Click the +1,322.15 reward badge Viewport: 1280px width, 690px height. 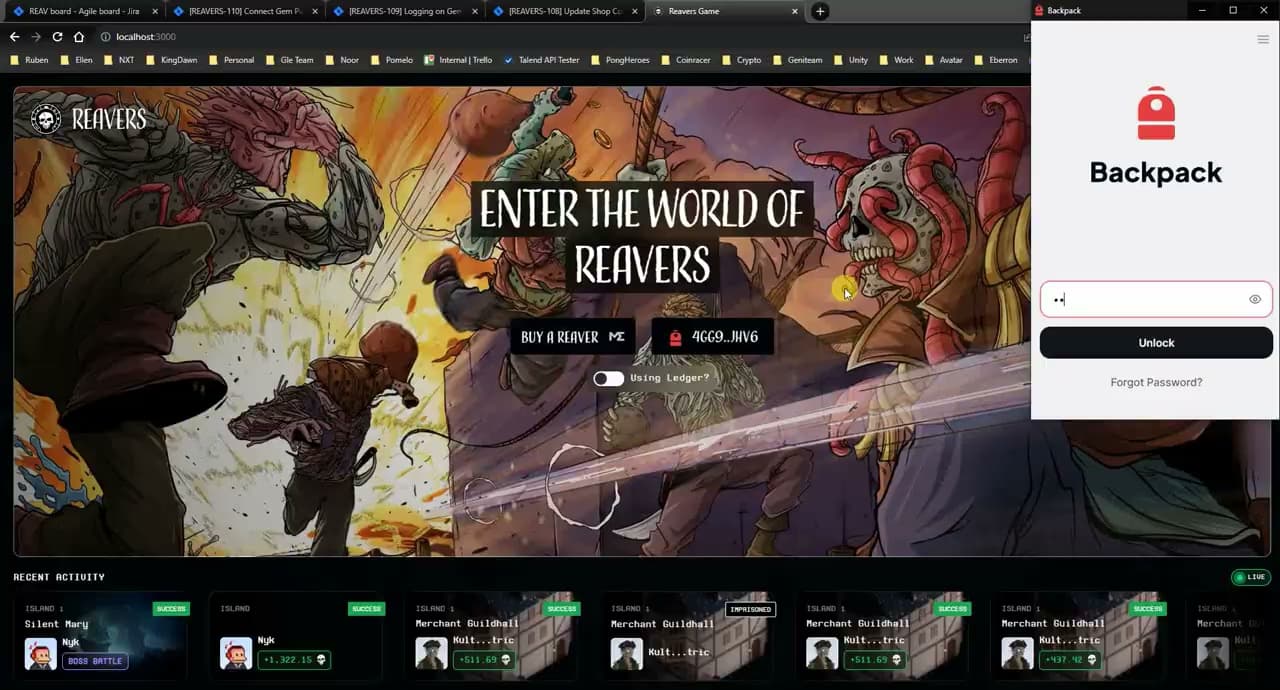[294, 660]
